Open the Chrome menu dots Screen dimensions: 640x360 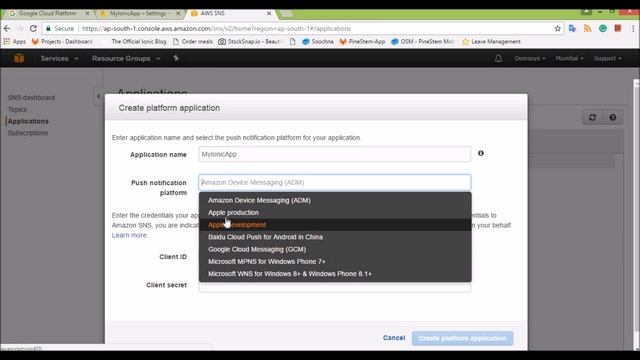click(633, 29)
